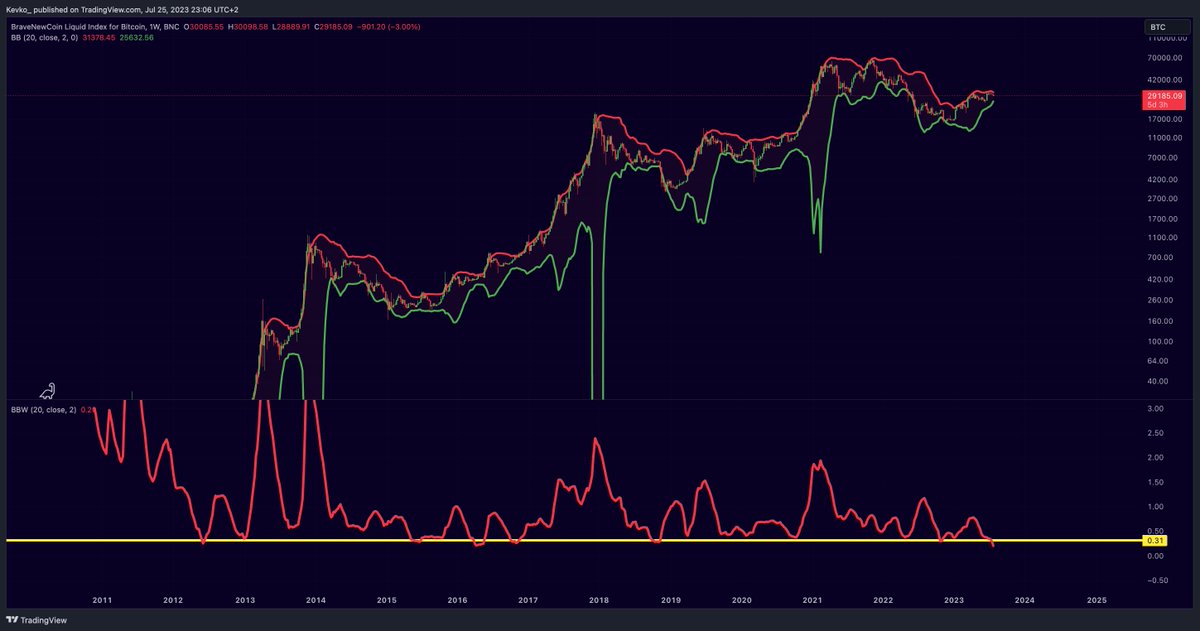Click the 2013 label on time axis
The height and width of the screenshot is (631, 1200).
coord(245,600)
